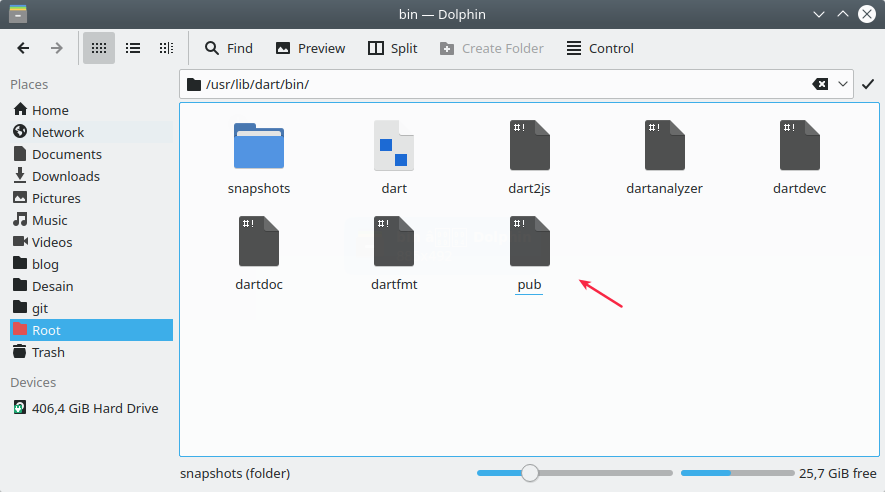
Task: Toggle file Preview display
Action: [x=310, y=48]
